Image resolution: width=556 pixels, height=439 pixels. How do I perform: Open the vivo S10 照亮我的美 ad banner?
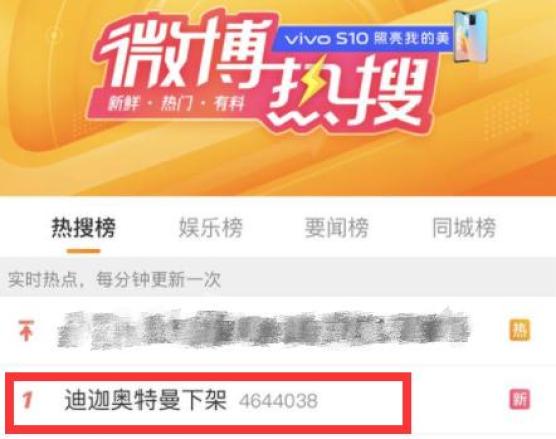click(x=365, y=38)
